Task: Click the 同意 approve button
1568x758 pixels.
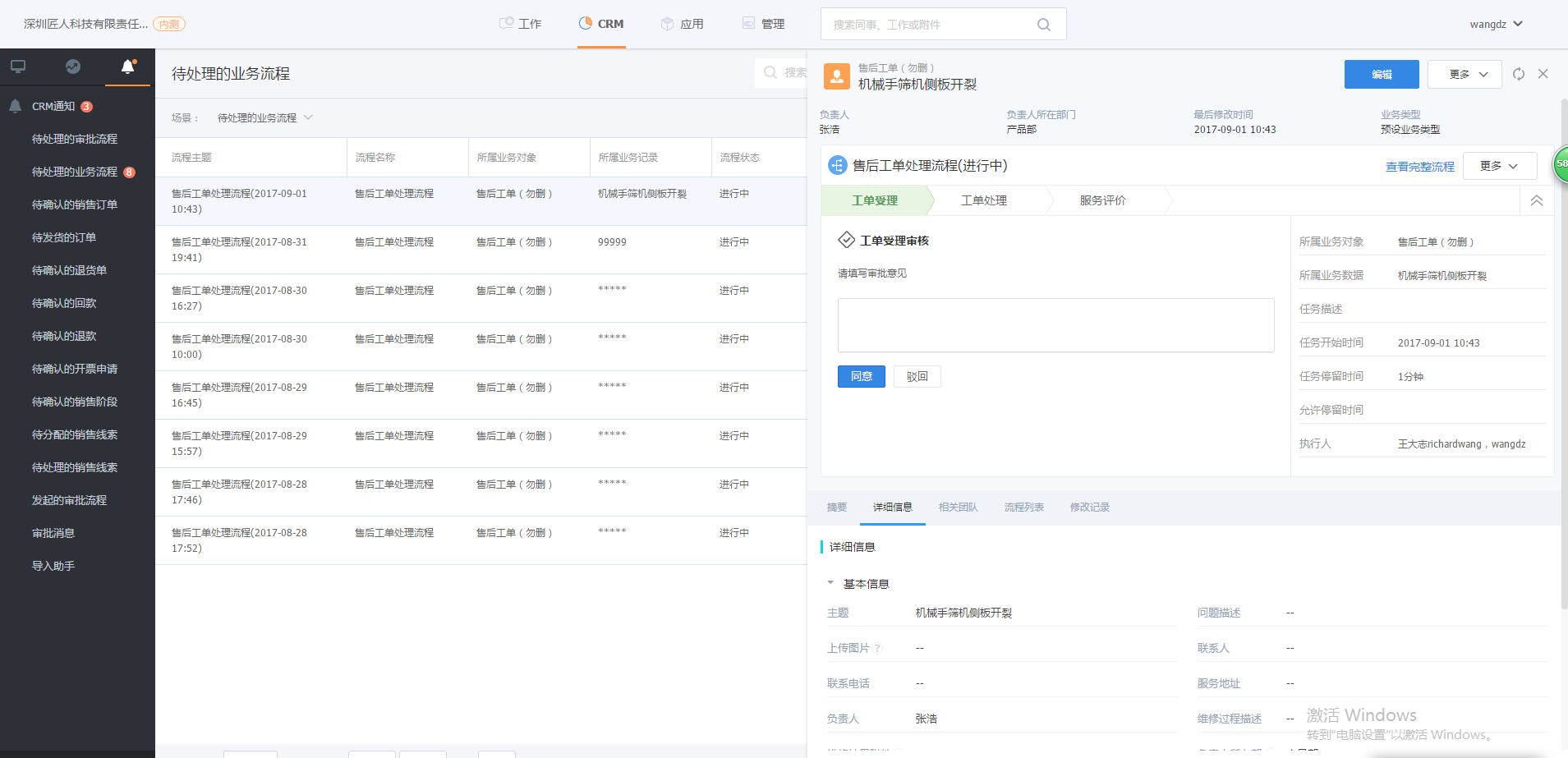Action: (x=861, y=376)
